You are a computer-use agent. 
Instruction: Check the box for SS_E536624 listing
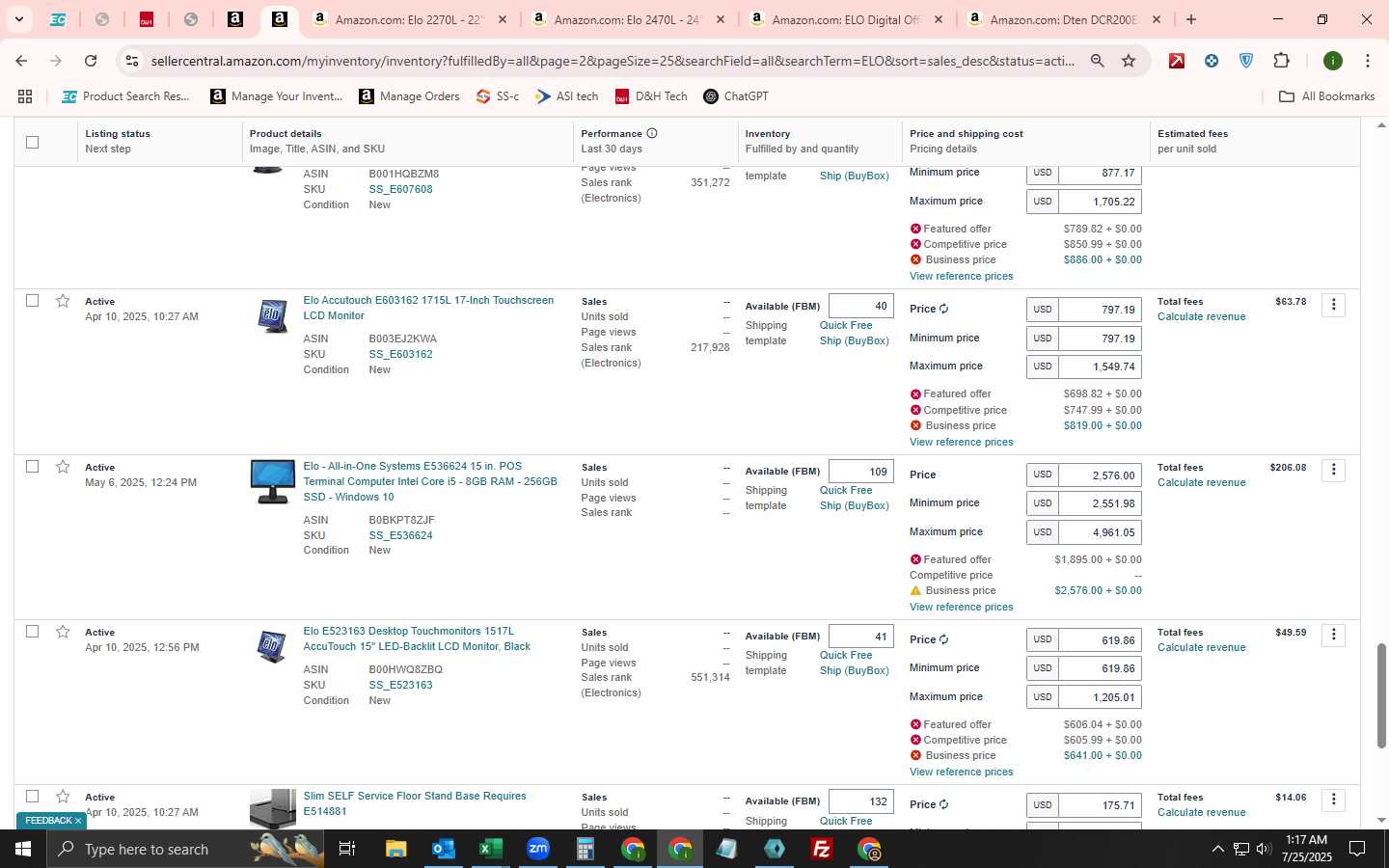[32, 467]
